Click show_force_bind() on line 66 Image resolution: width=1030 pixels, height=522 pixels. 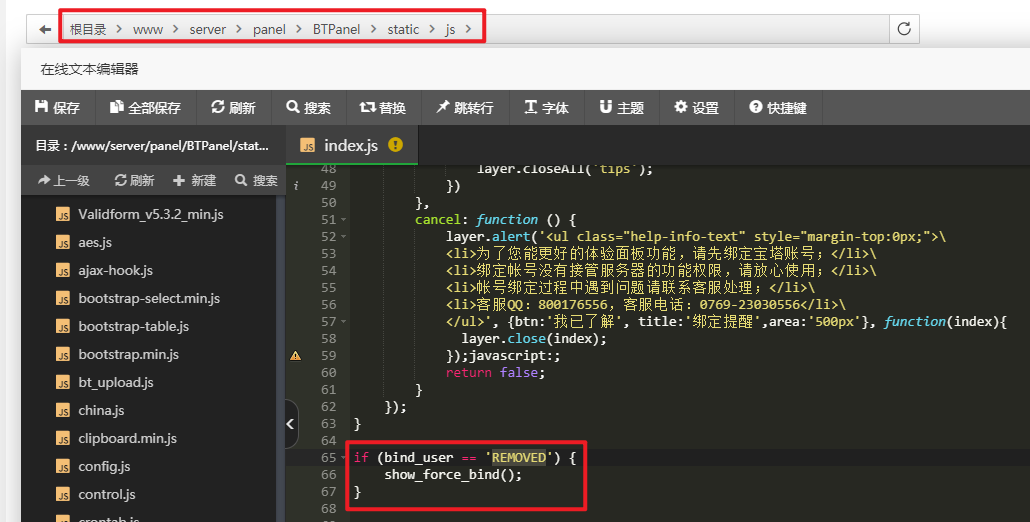click(453, 475)
